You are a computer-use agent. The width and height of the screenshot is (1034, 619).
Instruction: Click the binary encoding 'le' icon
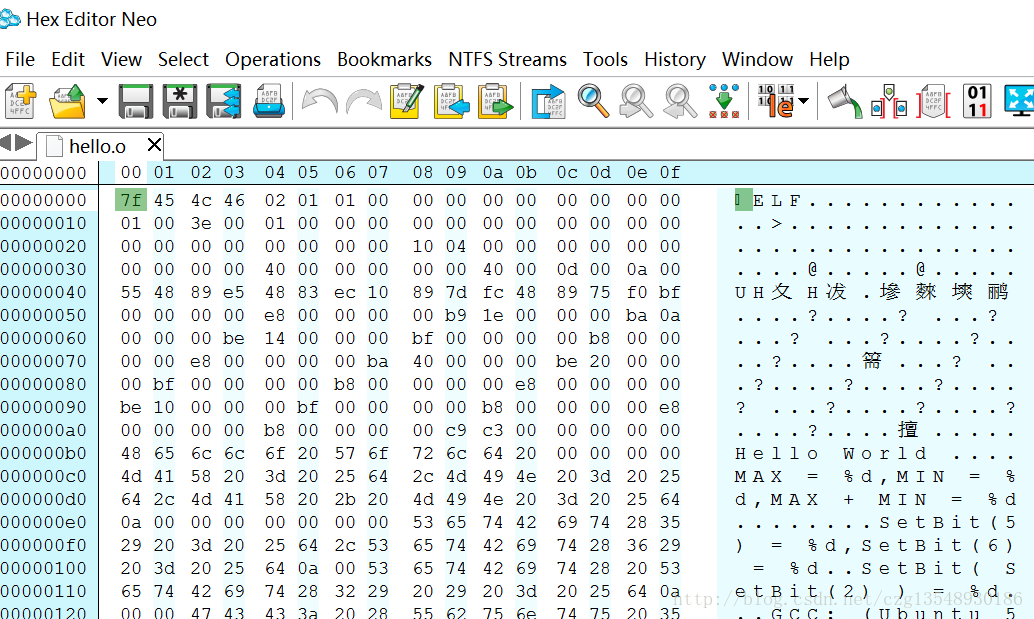coord(776,101)
